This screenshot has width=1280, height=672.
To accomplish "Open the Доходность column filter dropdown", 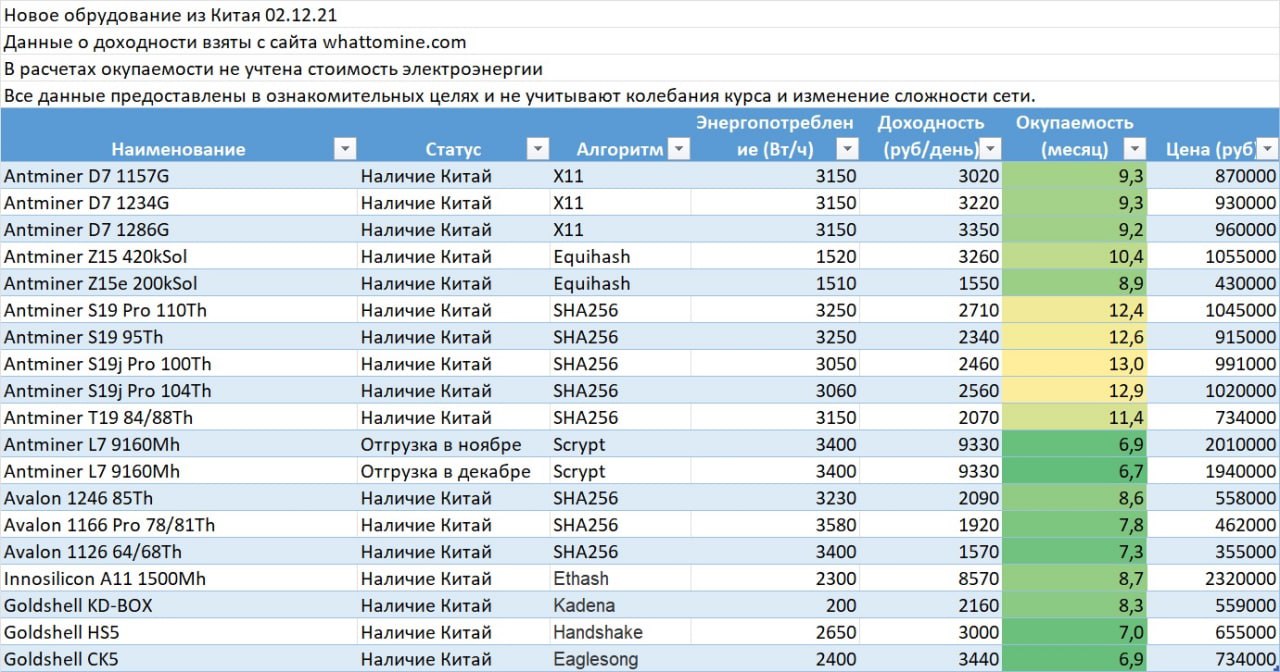I will click(x=991, y=149).
